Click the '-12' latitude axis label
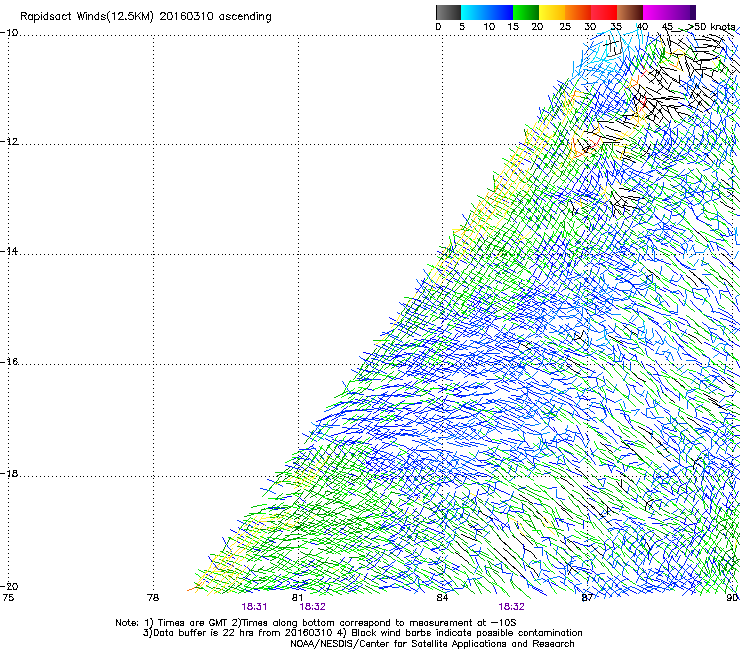740x650 pixels. click(x=9, y=142)
